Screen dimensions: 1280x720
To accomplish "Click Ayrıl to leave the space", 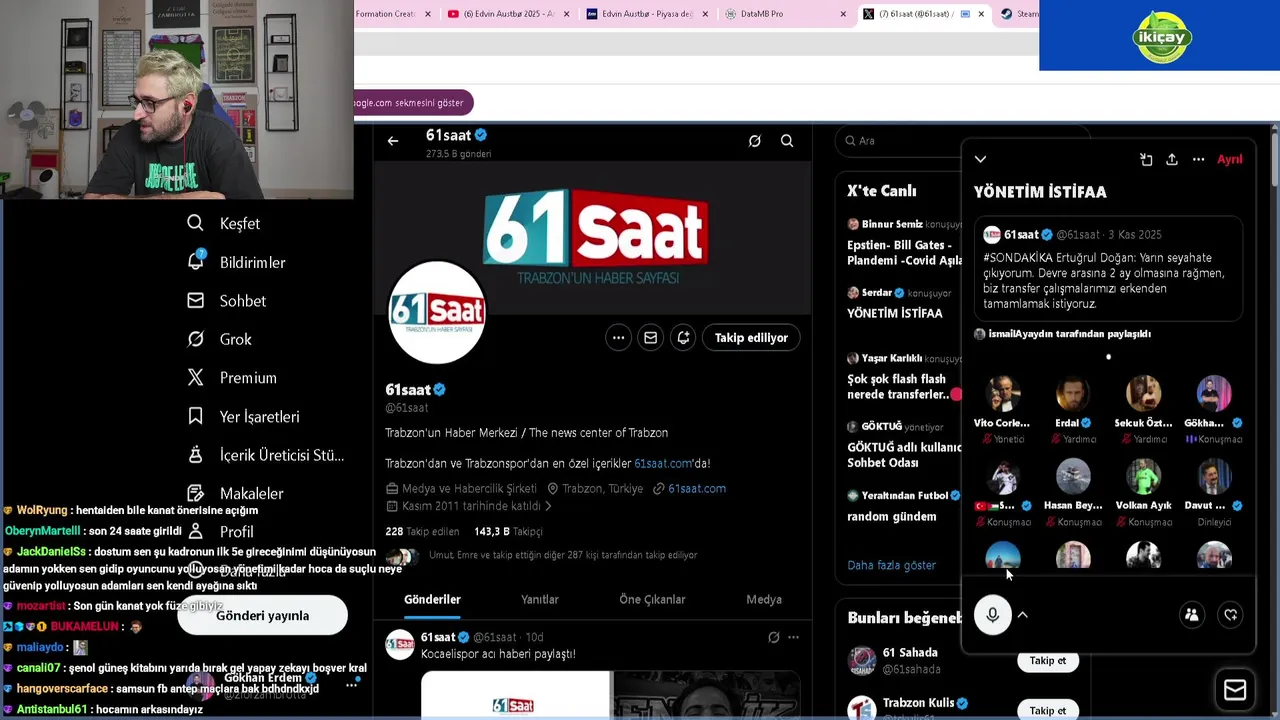I will click(1229, 159).
